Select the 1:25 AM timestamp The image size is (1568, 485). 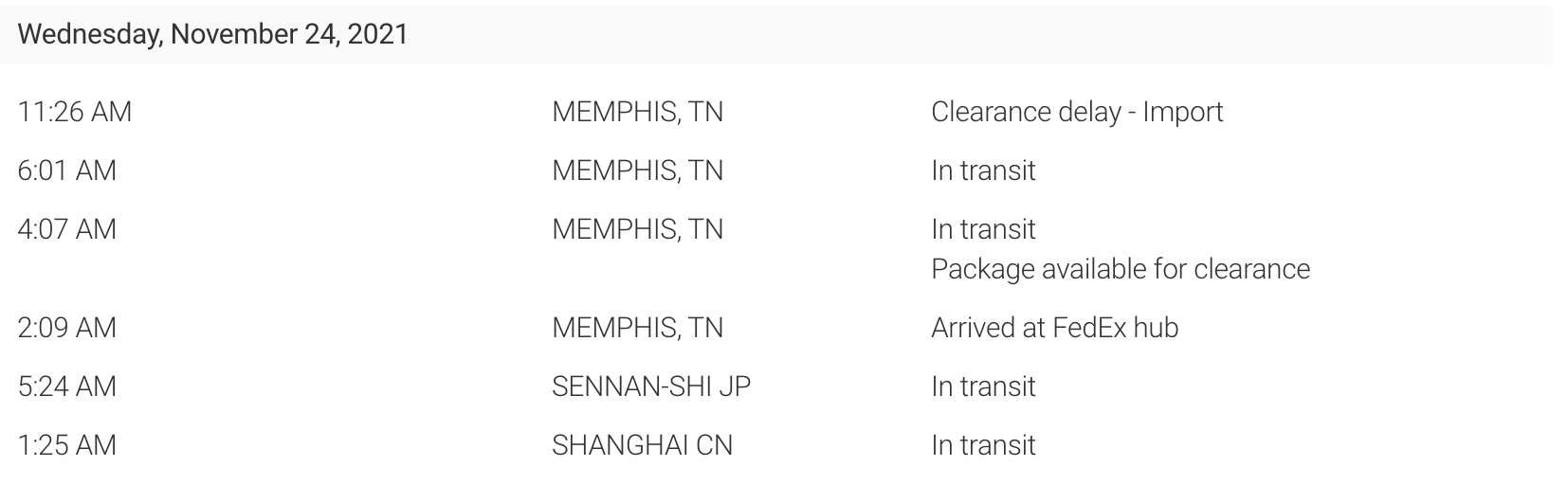click(x=66, y=445)
